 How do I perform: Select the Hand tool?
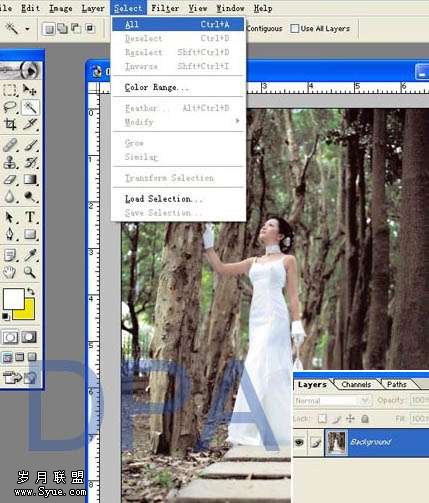[x=10, y=272]
